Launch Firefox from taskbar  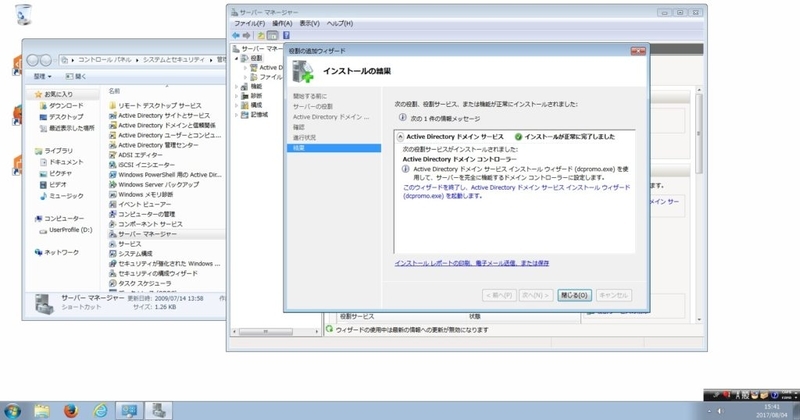(x=71, y=410)
